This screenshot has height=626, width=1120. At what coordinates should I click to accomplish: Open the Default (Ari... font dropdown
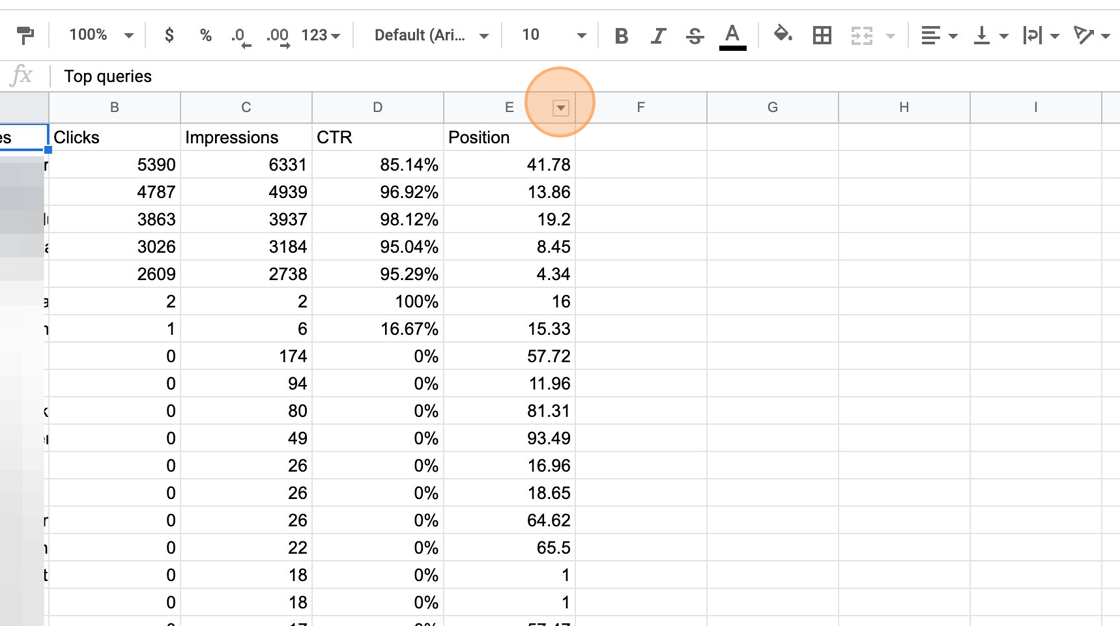(431, 35)
